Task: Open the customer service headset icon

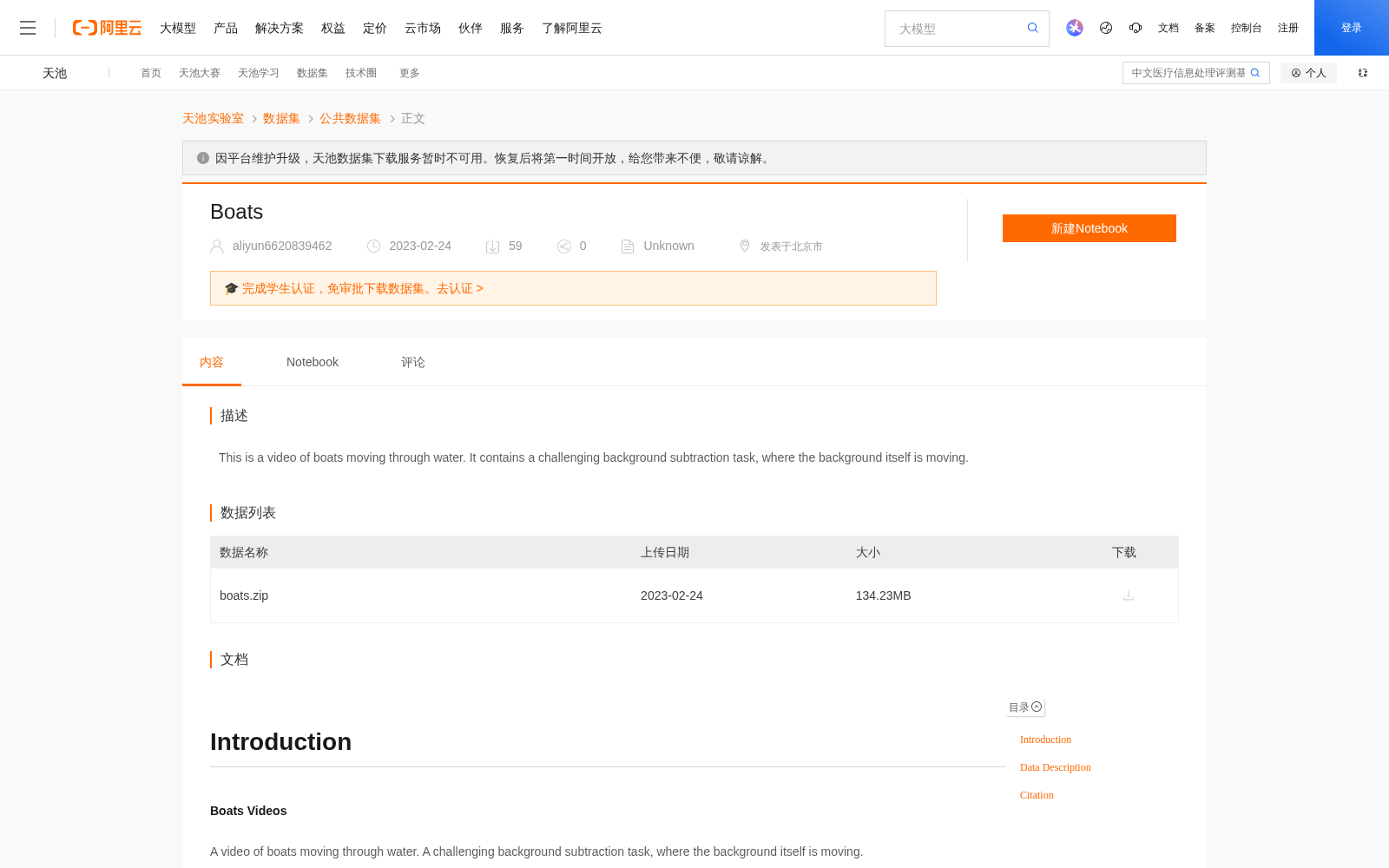Action: pyautogui.click(x=1136, y=28)
